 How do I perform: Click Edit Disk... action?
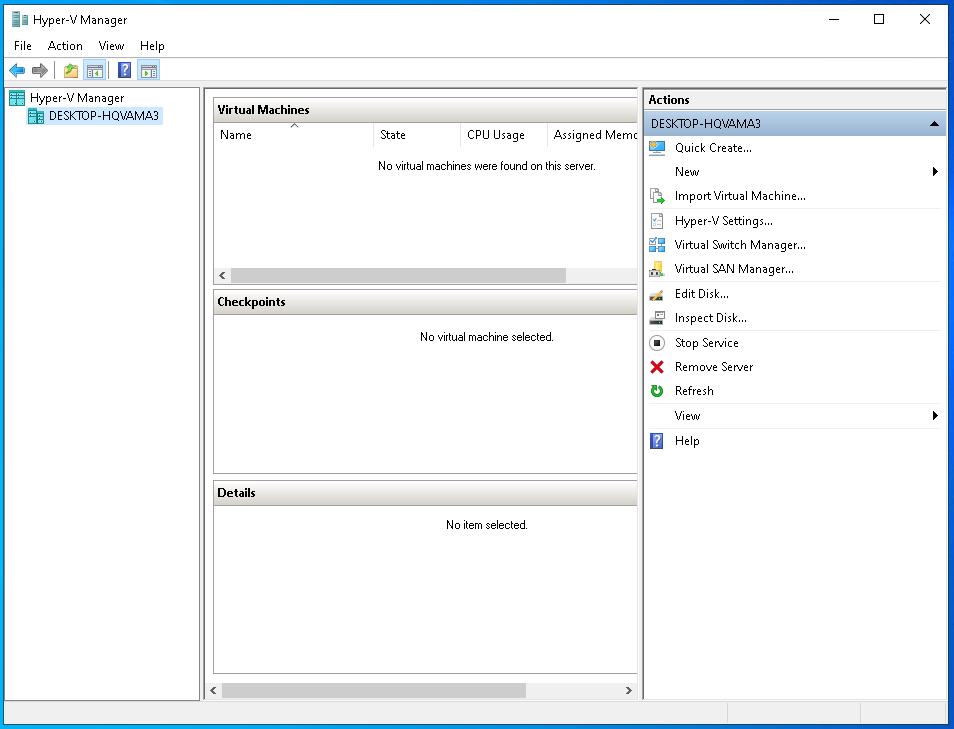(x=702, y=294)
